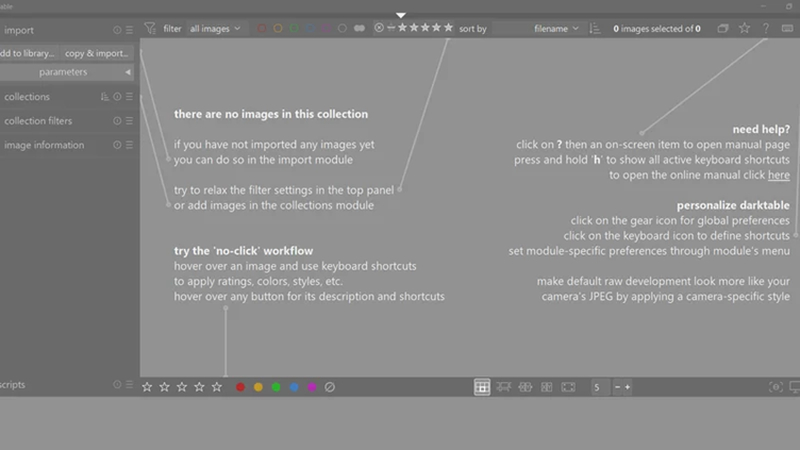This screenshot has height=450, width=800.
Task: Open full preview layout icon
Action: (568, 387)
